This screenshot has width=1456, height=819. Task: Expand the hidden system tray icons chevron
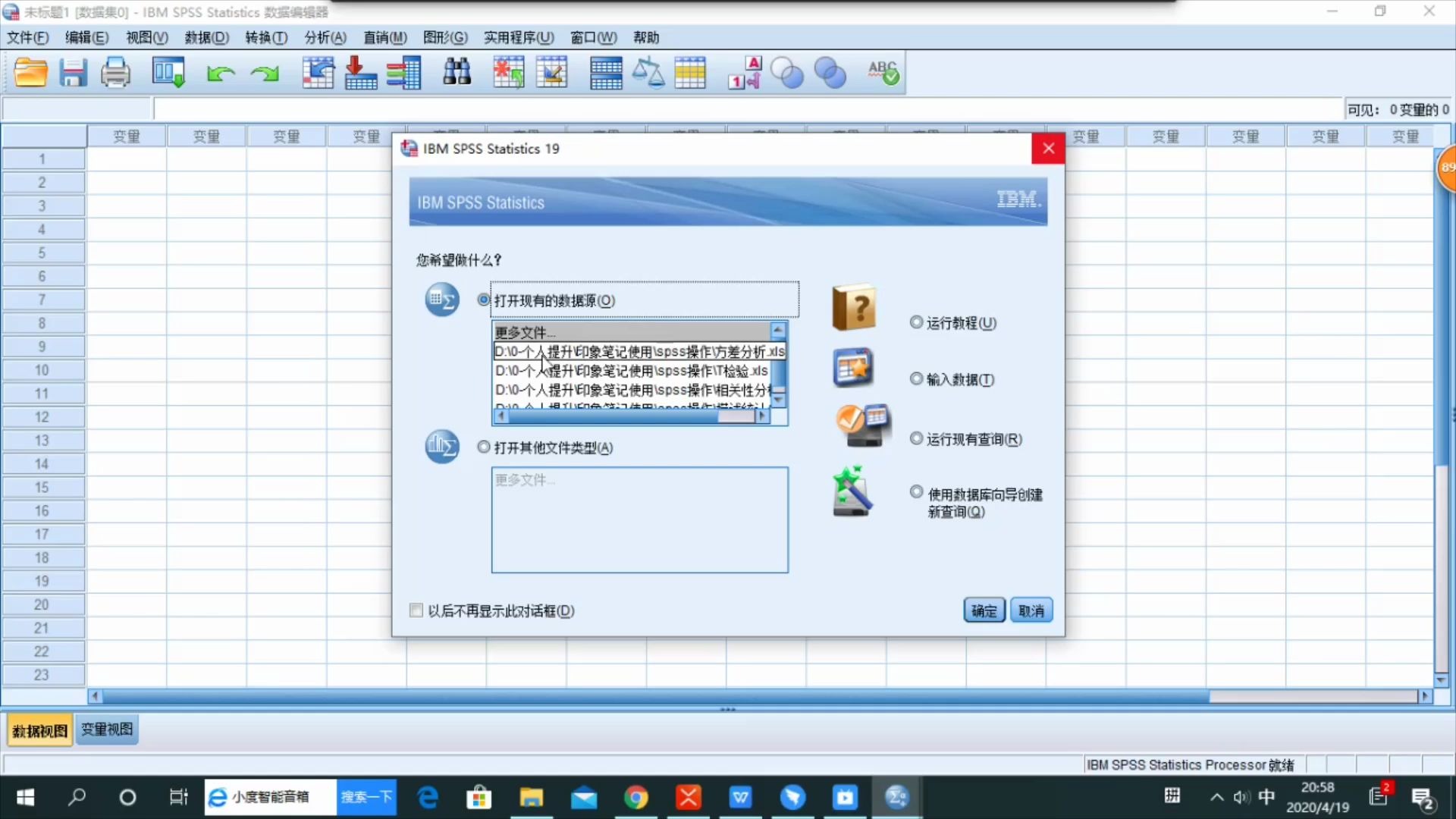[x=1216, y=797]
